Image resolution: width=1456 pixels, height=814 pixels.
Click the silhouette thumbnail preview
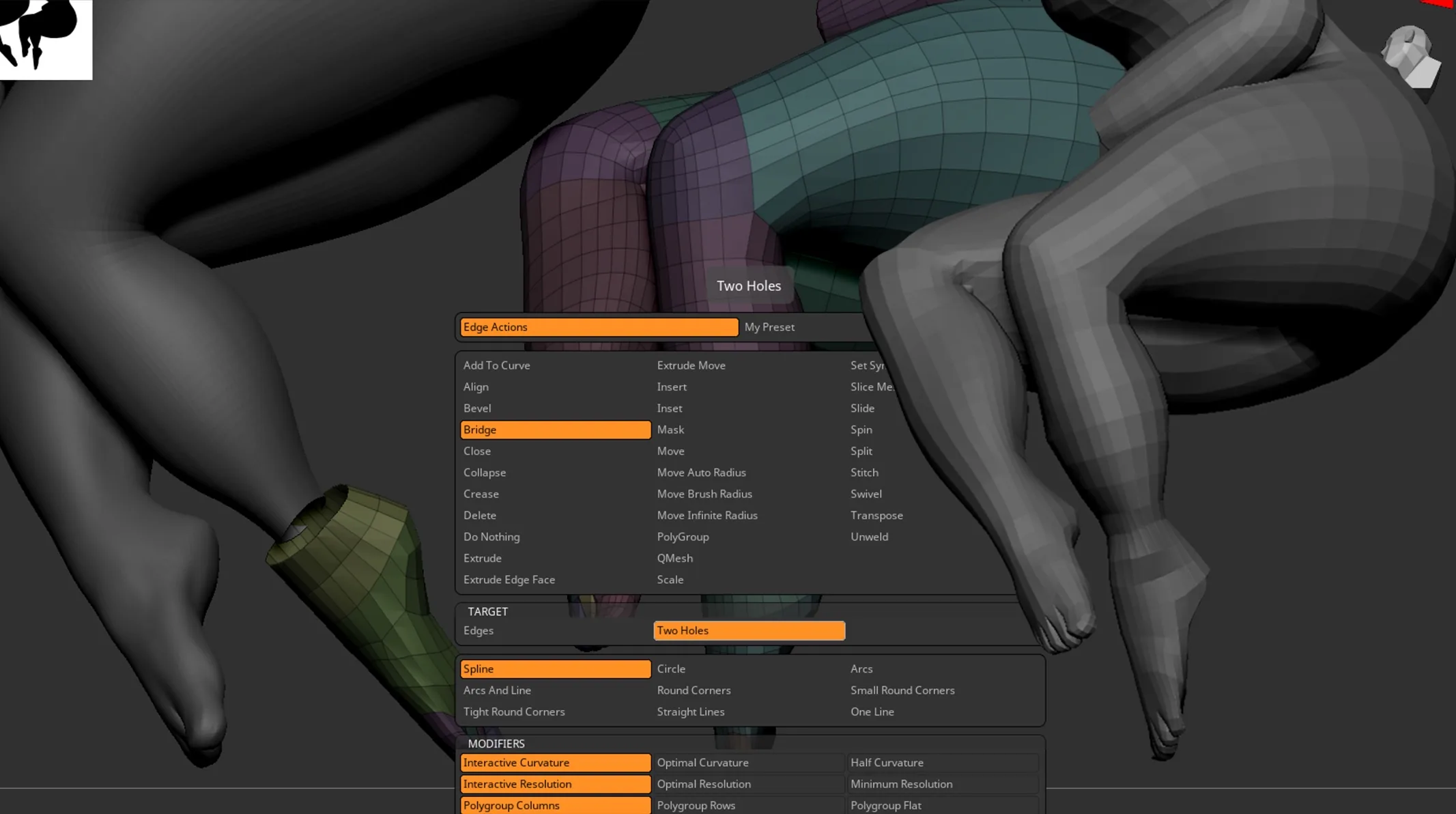tap(46, 40)
